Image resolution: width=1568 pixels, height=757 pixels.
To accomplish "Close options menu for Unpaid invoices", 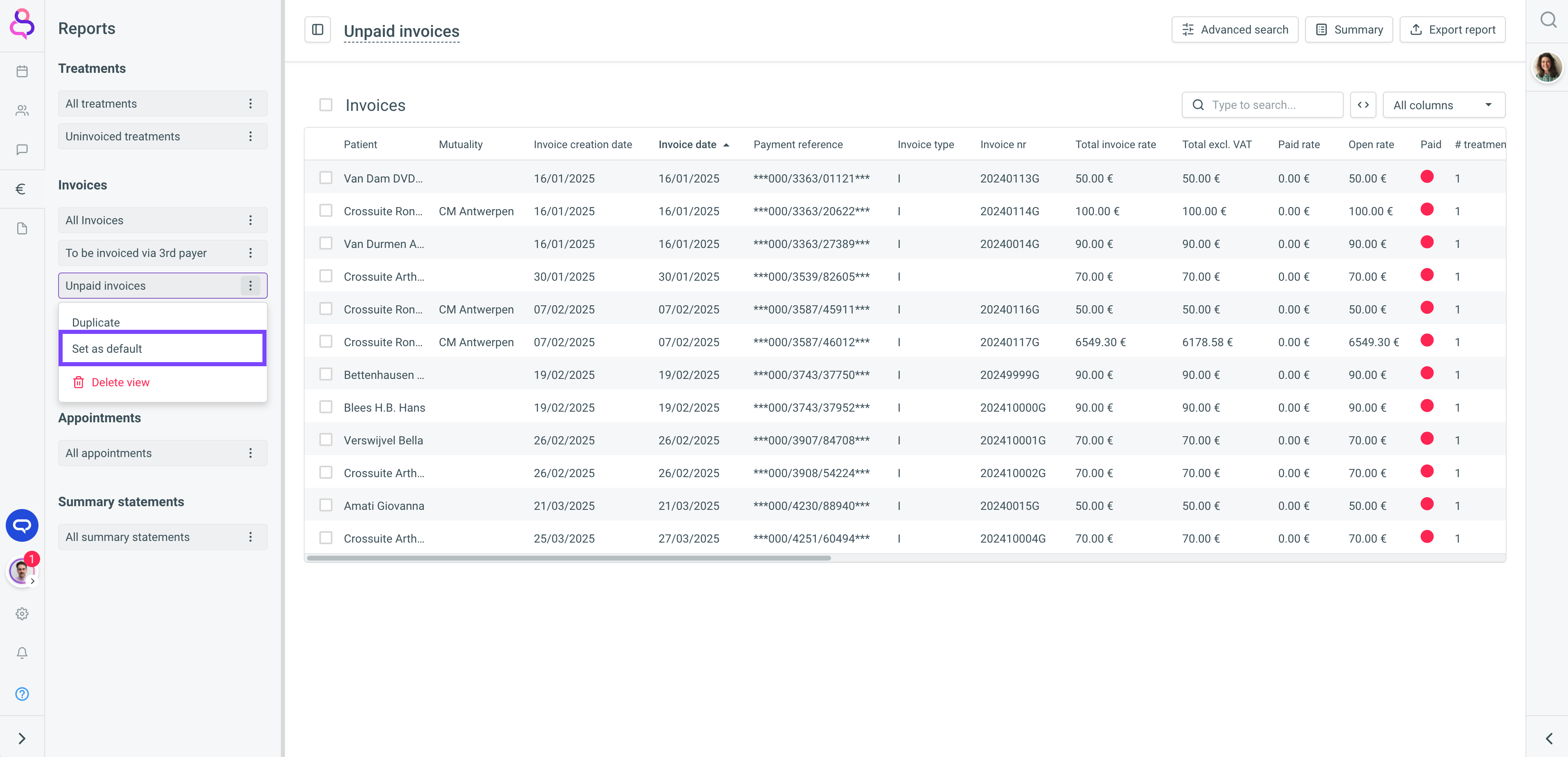I will pos(250,285).
